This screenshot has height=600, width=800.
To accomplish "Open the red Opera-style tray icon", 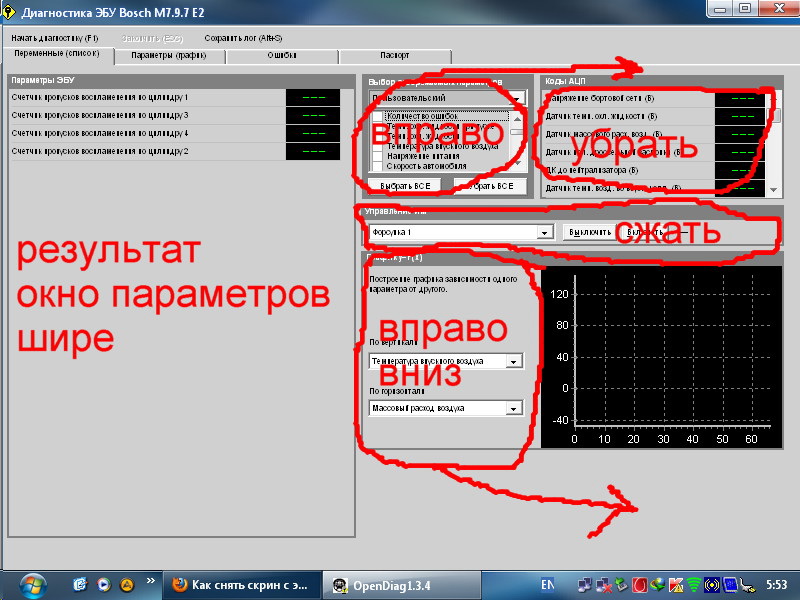I will [x=640, y=585].
